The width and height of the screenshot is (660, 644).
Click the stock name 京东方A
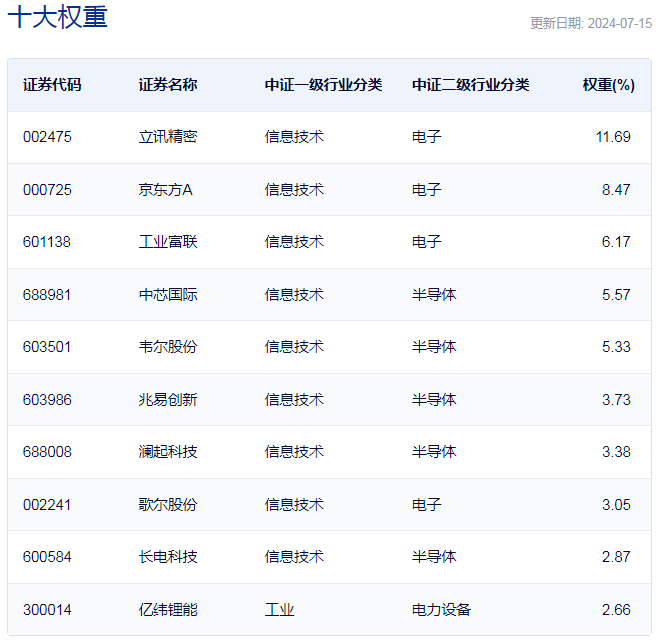pos(165,190)
